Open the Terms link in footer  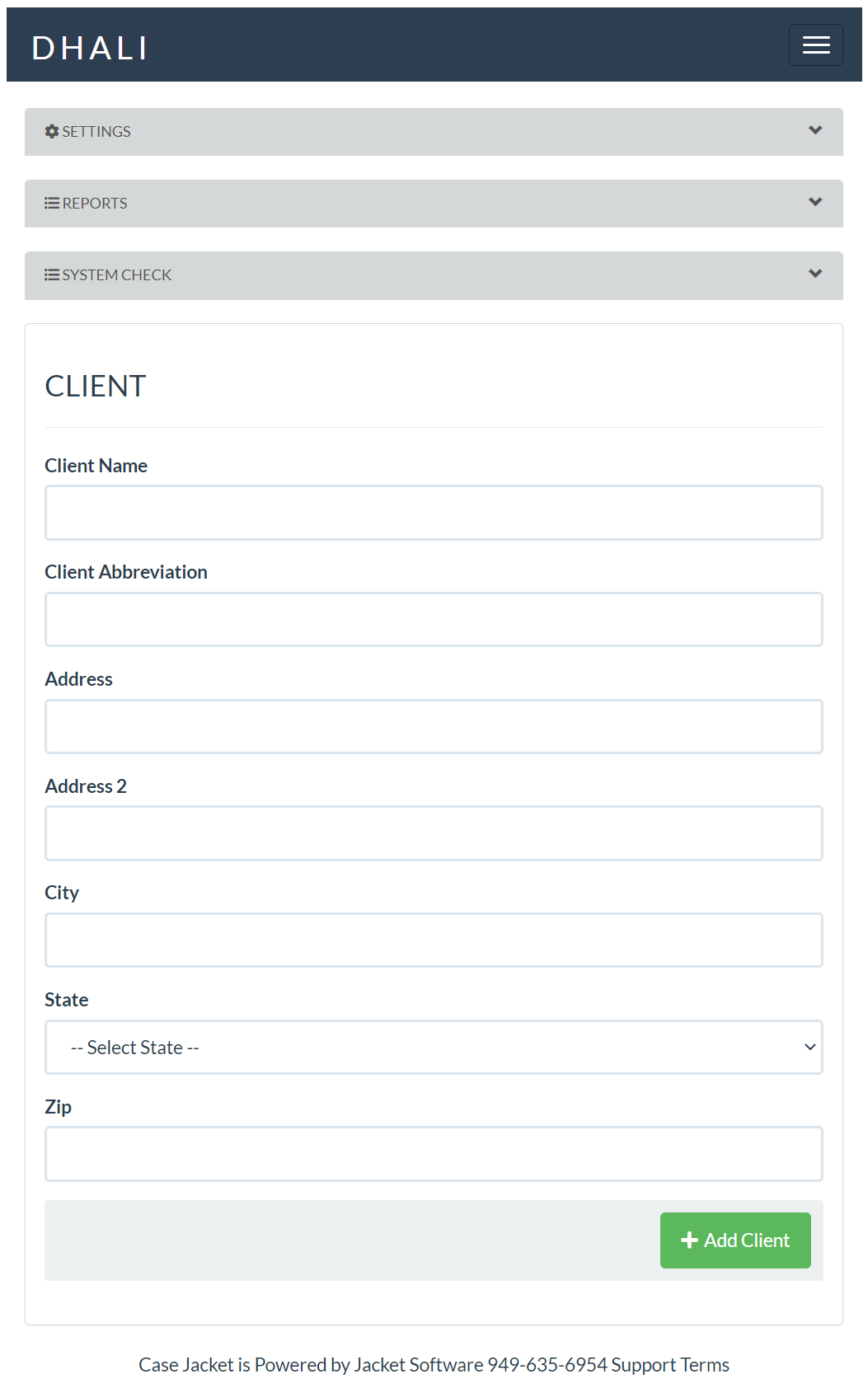click(705, 1365)
